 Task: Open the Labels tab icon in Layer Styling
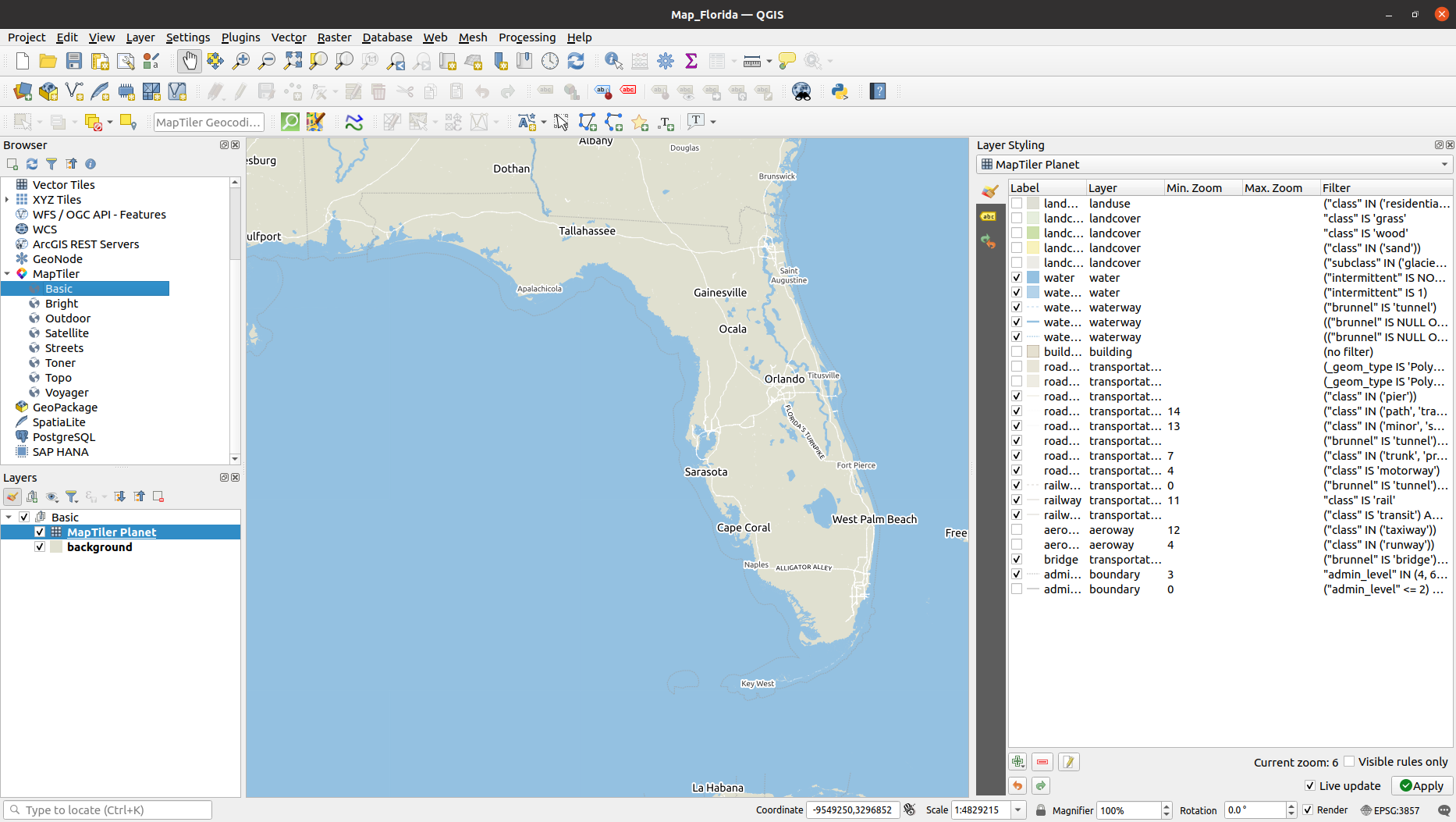pyautogui.click(x=989, y=216)
